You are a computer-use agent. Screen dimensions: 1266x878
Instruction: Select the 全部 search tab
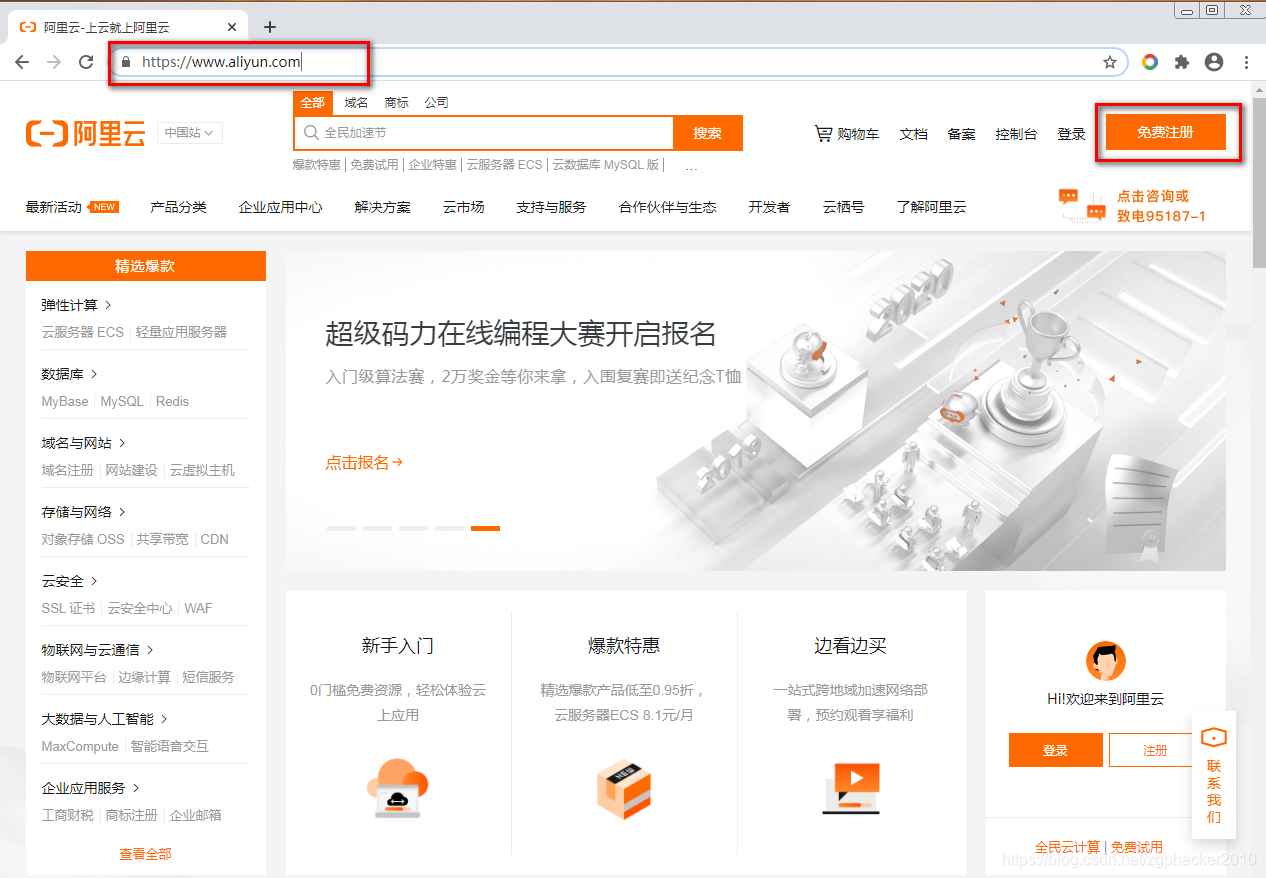click(313, 103)
